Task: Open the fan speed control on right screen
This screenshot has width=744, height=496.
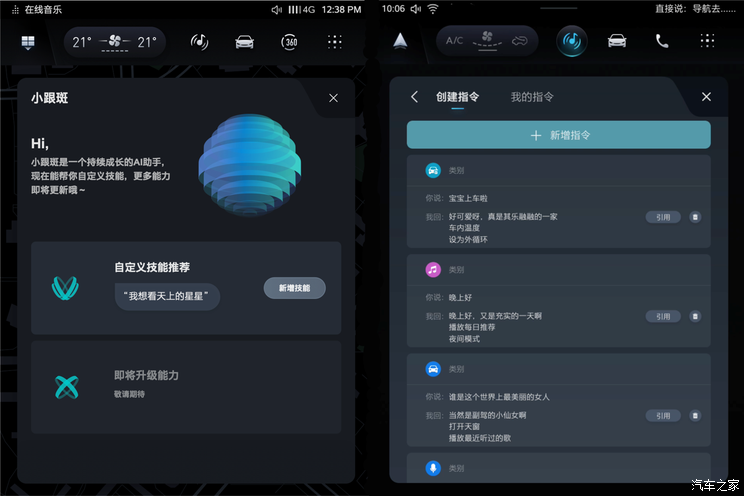Action: click(x=487, y=41)
